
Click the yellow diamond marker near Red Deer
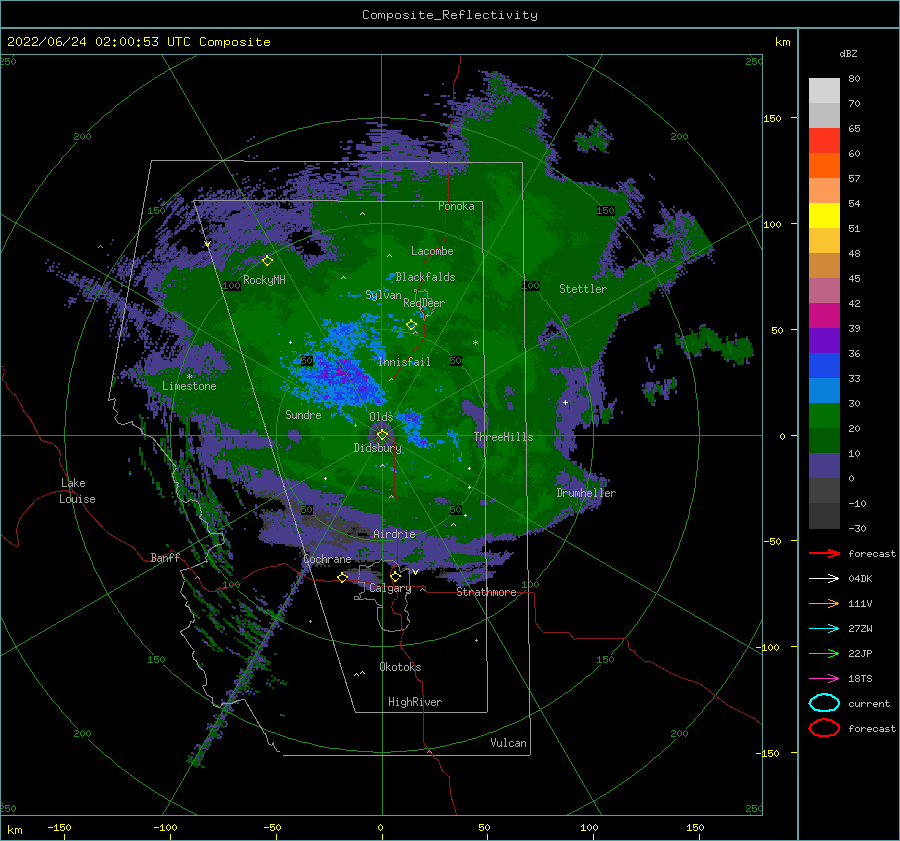pos(411,325)
